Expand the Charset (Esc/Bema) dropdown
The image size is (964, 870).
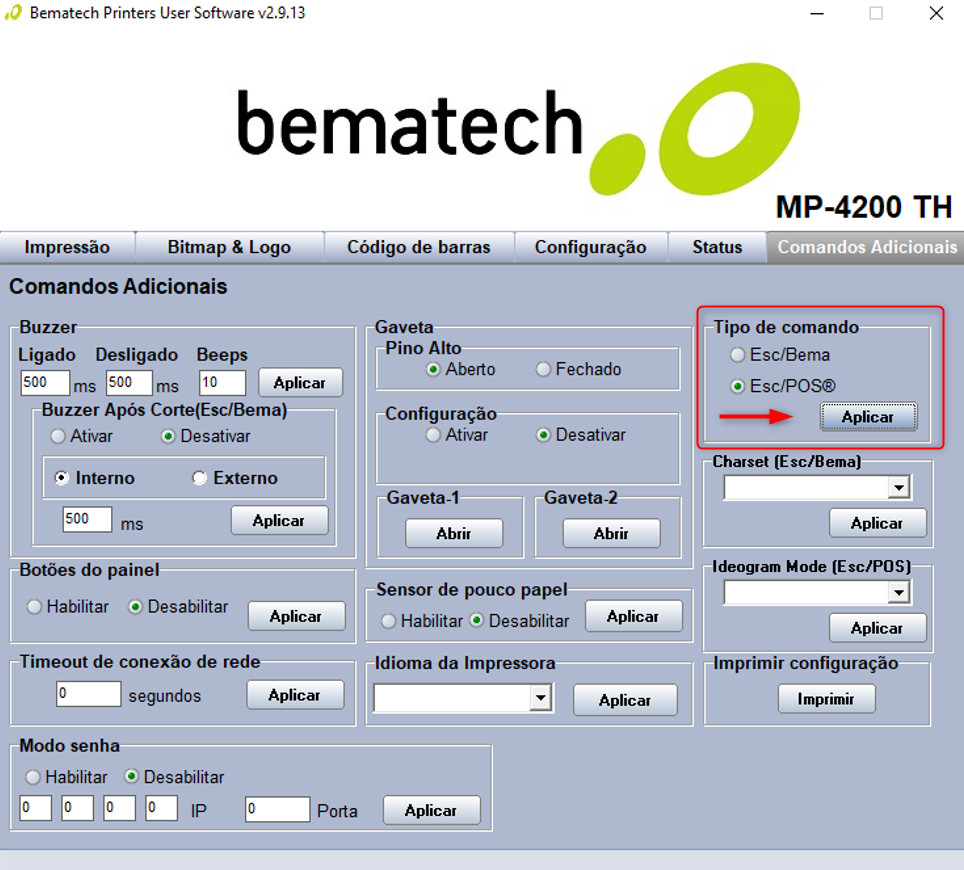click(899, 488)
